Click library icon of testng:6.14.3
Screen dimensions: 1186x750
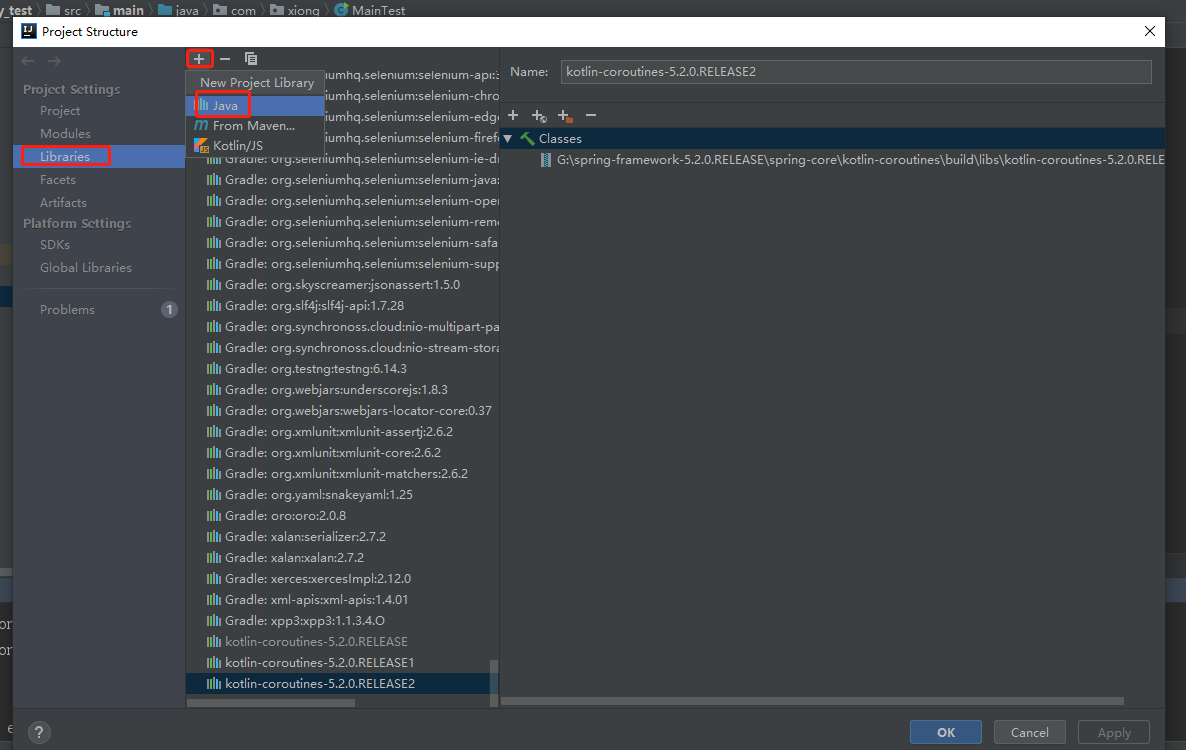click(x=214, y=368)
